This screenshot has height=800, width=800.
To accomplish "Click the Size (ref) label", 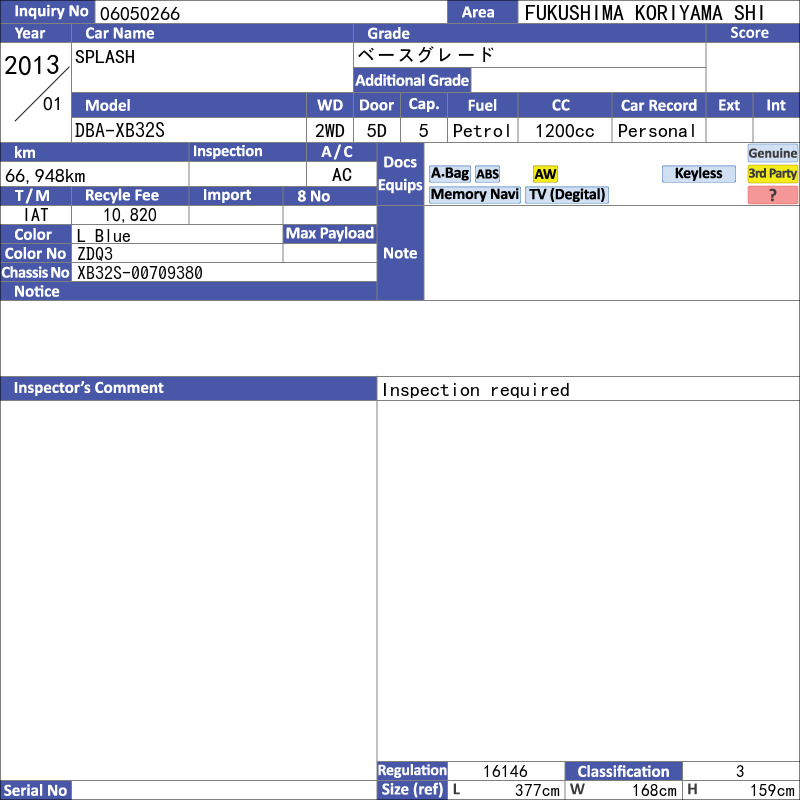I will point(412,790).
